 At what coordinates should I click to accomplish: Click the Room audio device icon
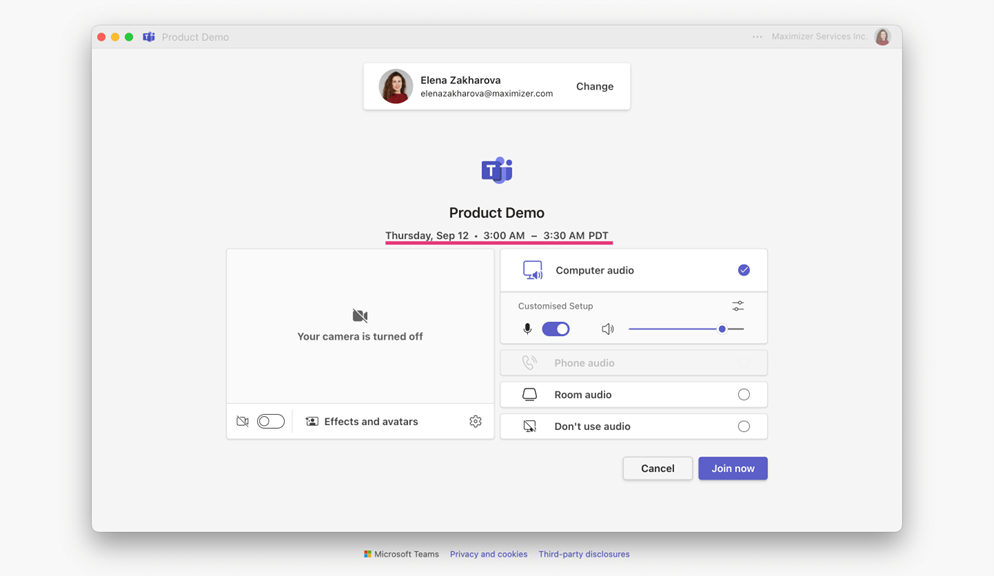529,395
